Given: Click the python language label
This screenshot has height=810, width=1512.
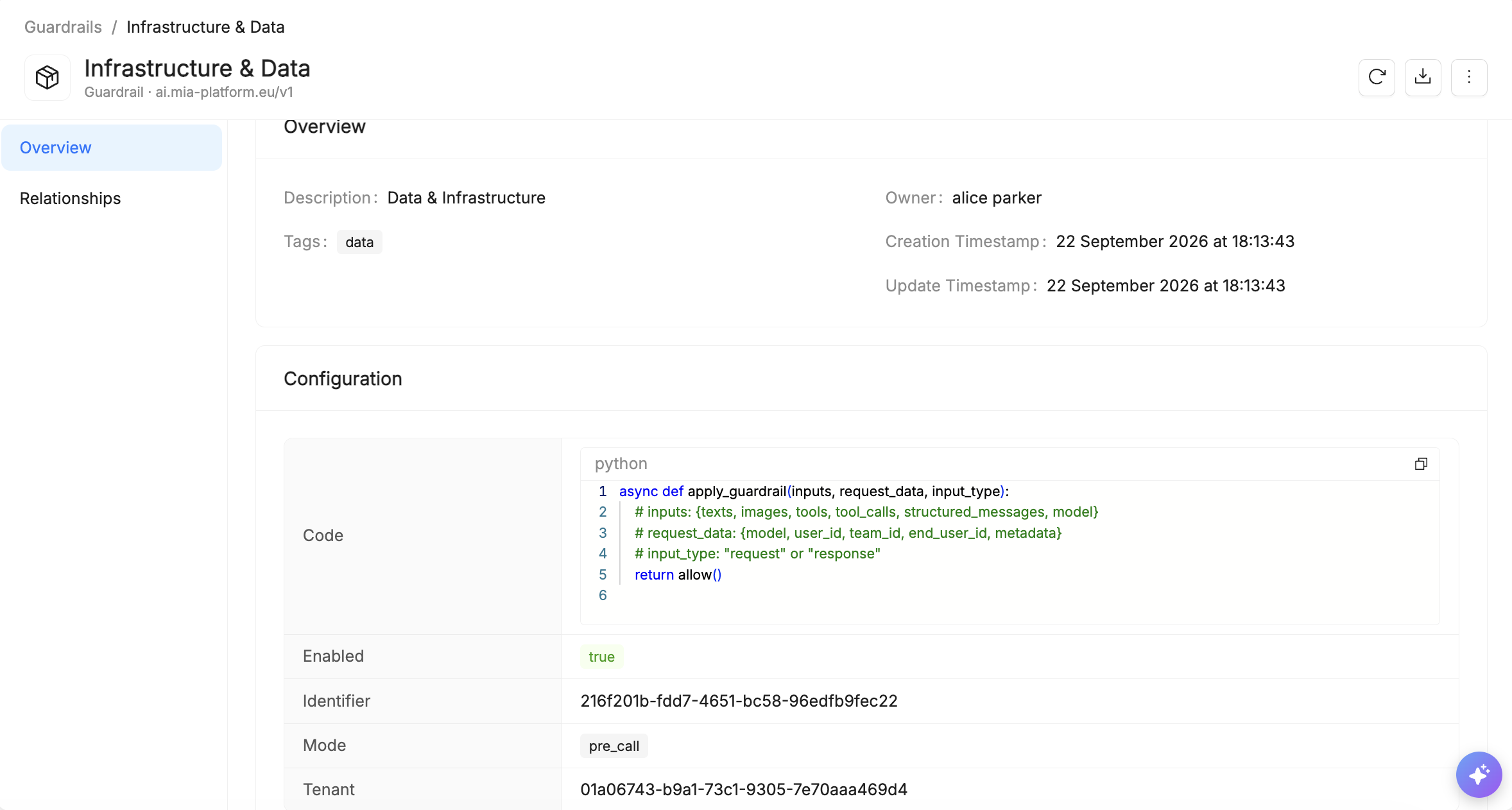Looking at the screenshot, I should pyautogui.click(x=621, y=463).
